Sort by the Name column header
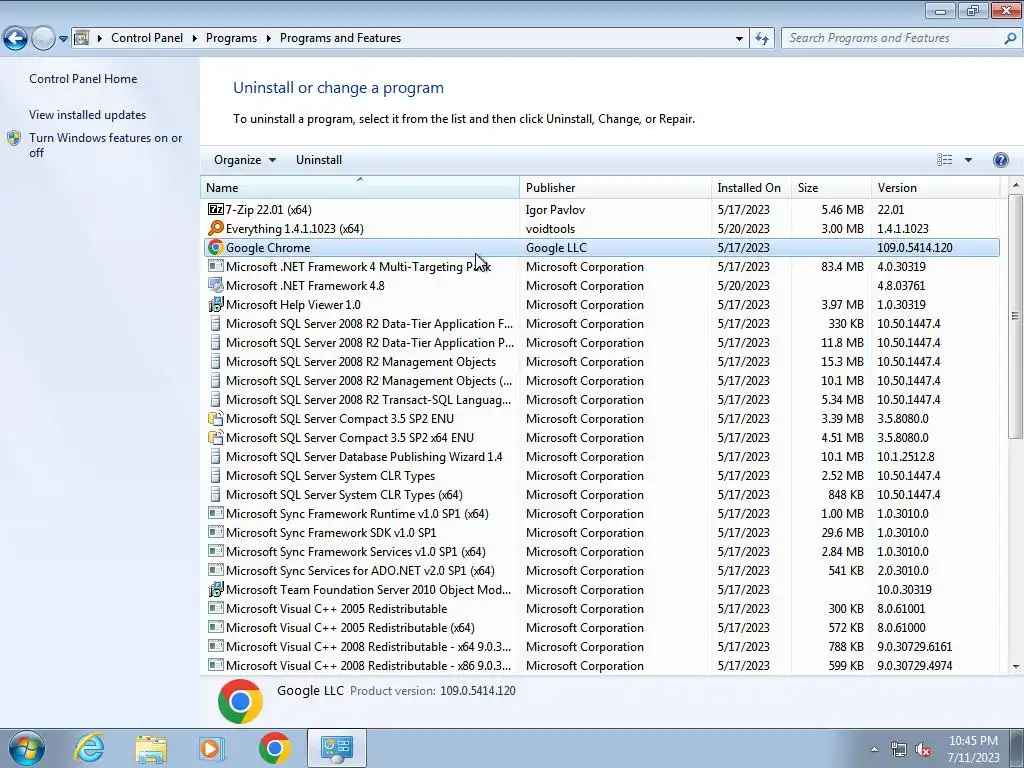This screenshot has width=1024, height=768. click(x=360, y=187)
